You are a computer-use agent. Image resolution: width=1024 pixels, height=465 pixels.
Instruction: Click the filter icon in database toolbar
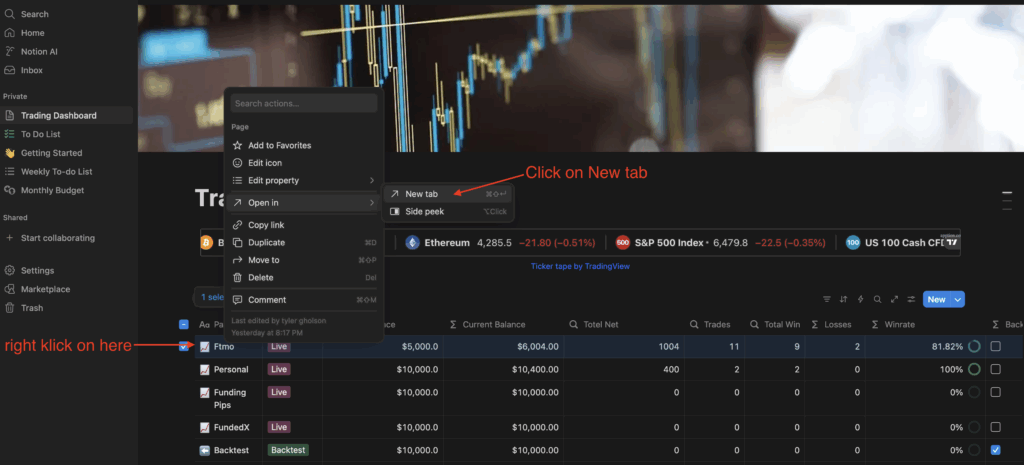pyautogui.click(x=826, y=299)
